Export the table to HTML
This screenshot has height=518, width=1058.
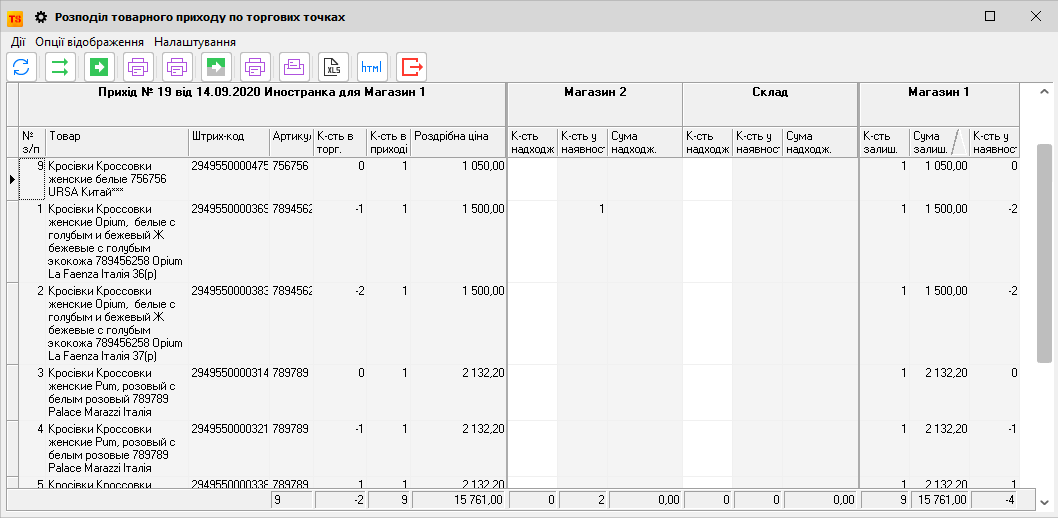point(372,67)
